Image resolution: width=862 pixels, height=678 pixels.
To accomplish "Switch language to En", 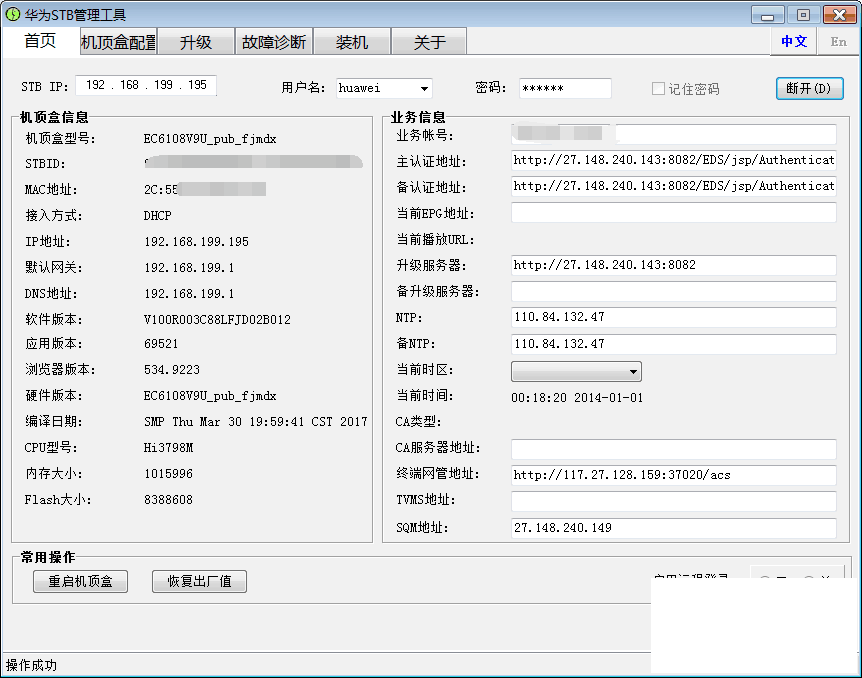I will tap(838, 41).
